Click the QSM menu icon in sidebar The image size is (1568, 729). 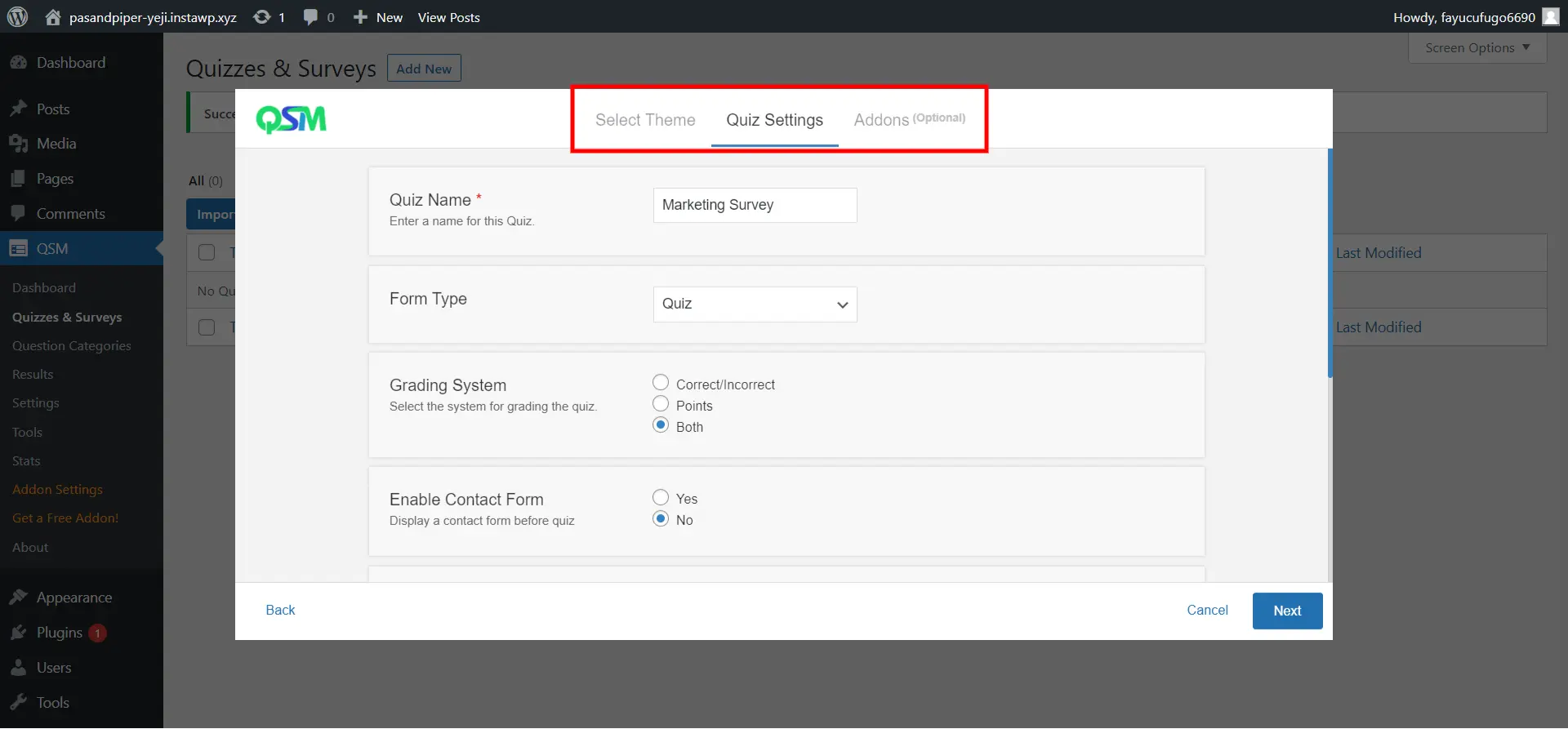point(18,249)
